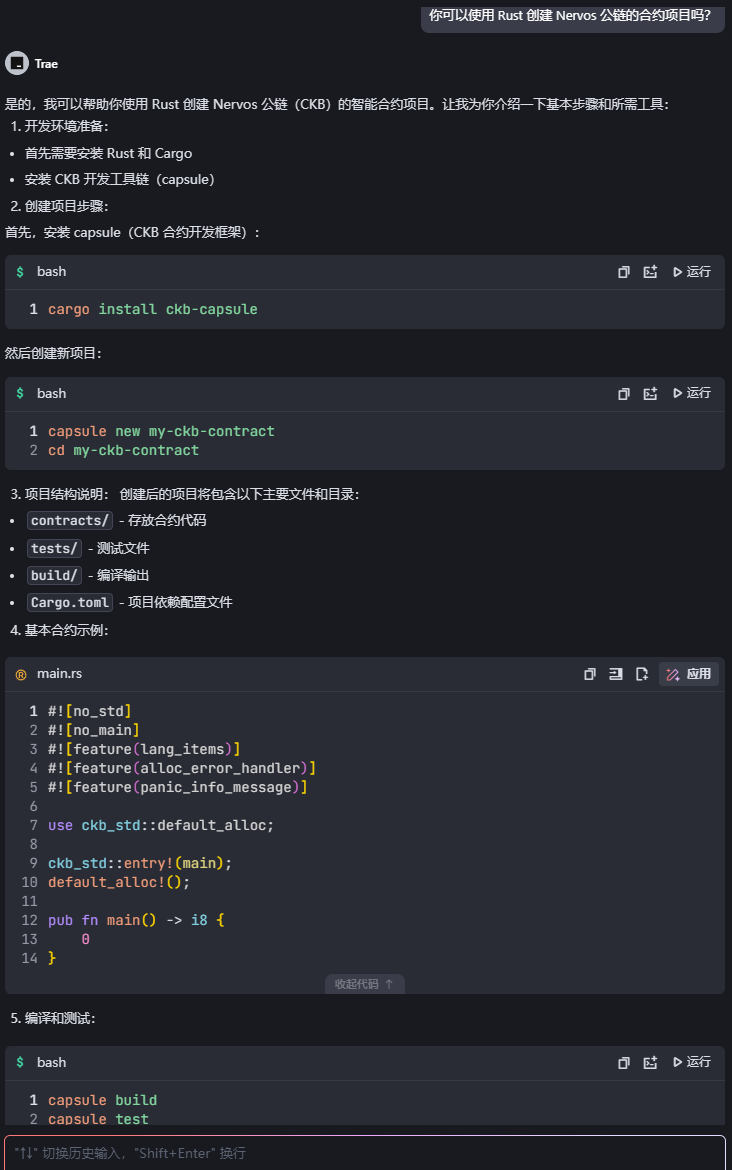Click the dollar icon of capsule build bash block

tap(20, 1063)
